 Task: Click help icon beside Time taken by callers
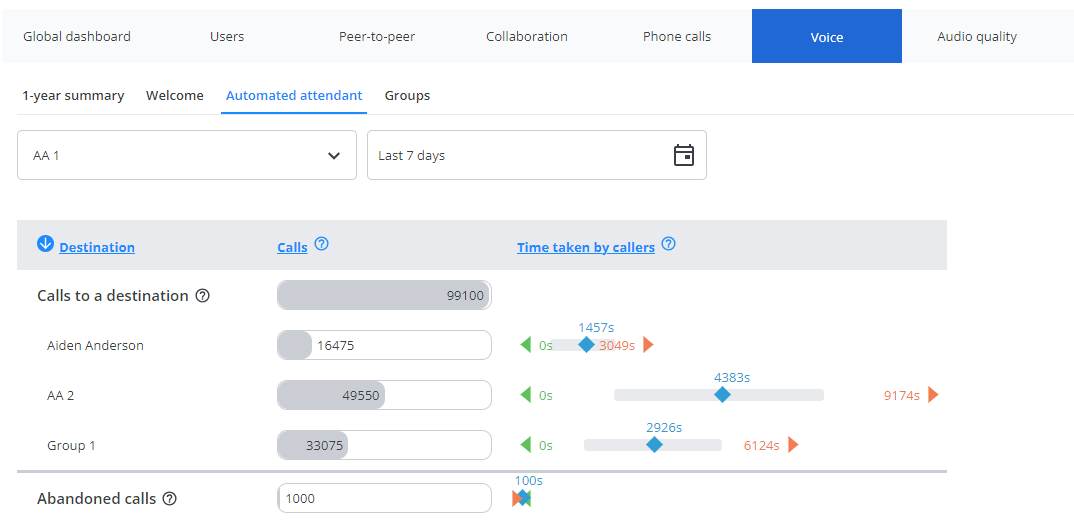point(668,244)
